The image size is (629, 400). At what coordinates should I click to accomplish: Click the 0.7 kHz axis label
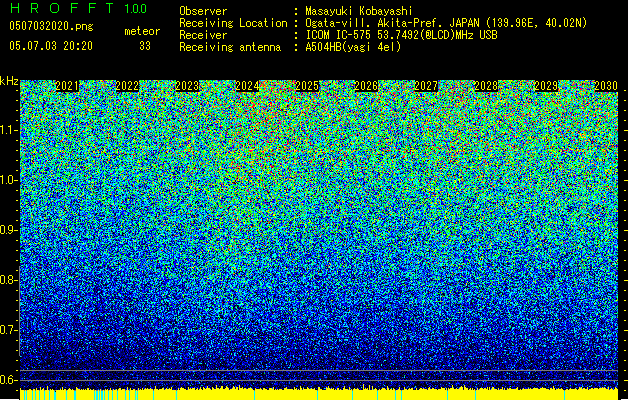(x=9, y=330)
